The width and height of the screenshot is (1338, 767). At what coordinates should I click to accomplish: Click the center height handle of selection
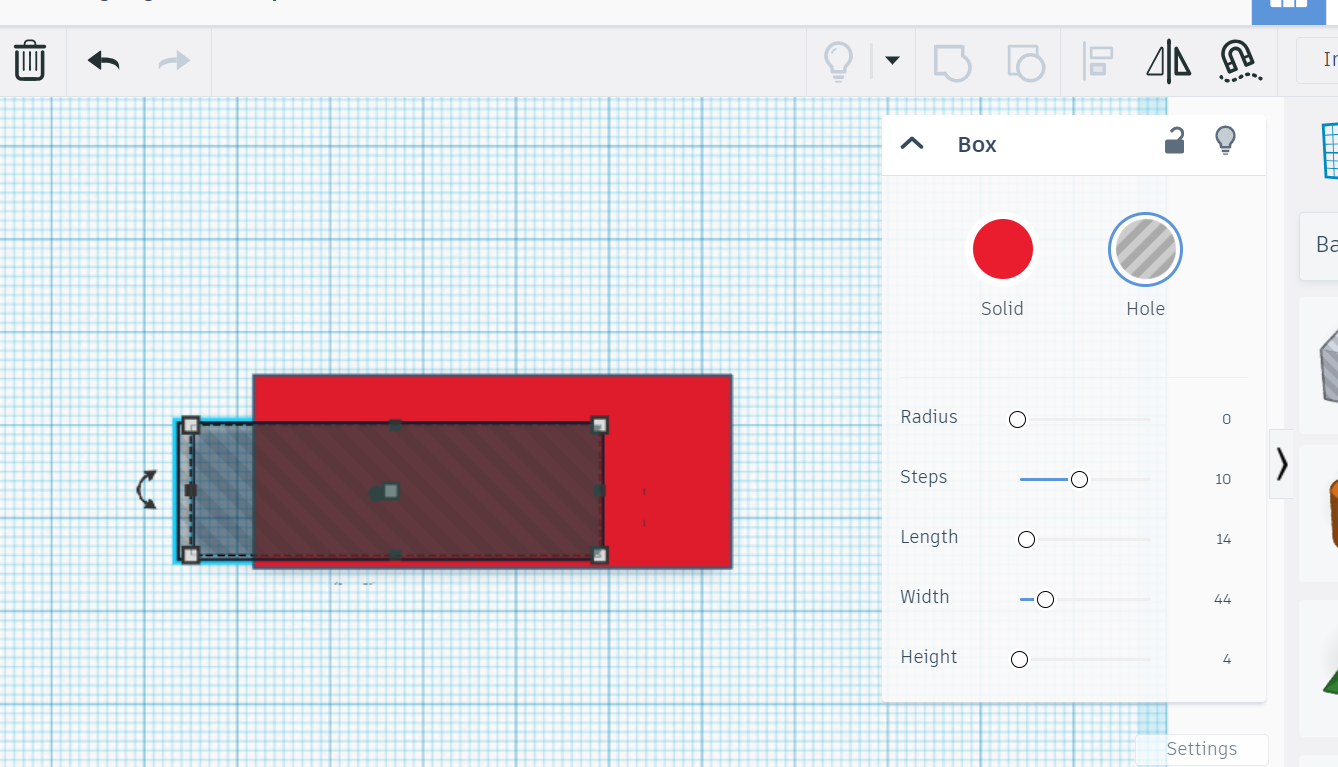coord(391,490)
